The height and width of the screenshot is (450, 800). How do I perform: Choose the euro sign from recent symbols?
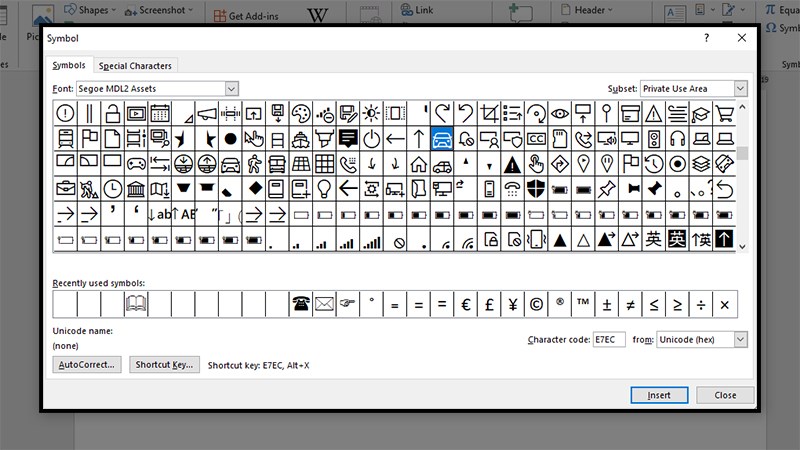click(x=465, y=305)
